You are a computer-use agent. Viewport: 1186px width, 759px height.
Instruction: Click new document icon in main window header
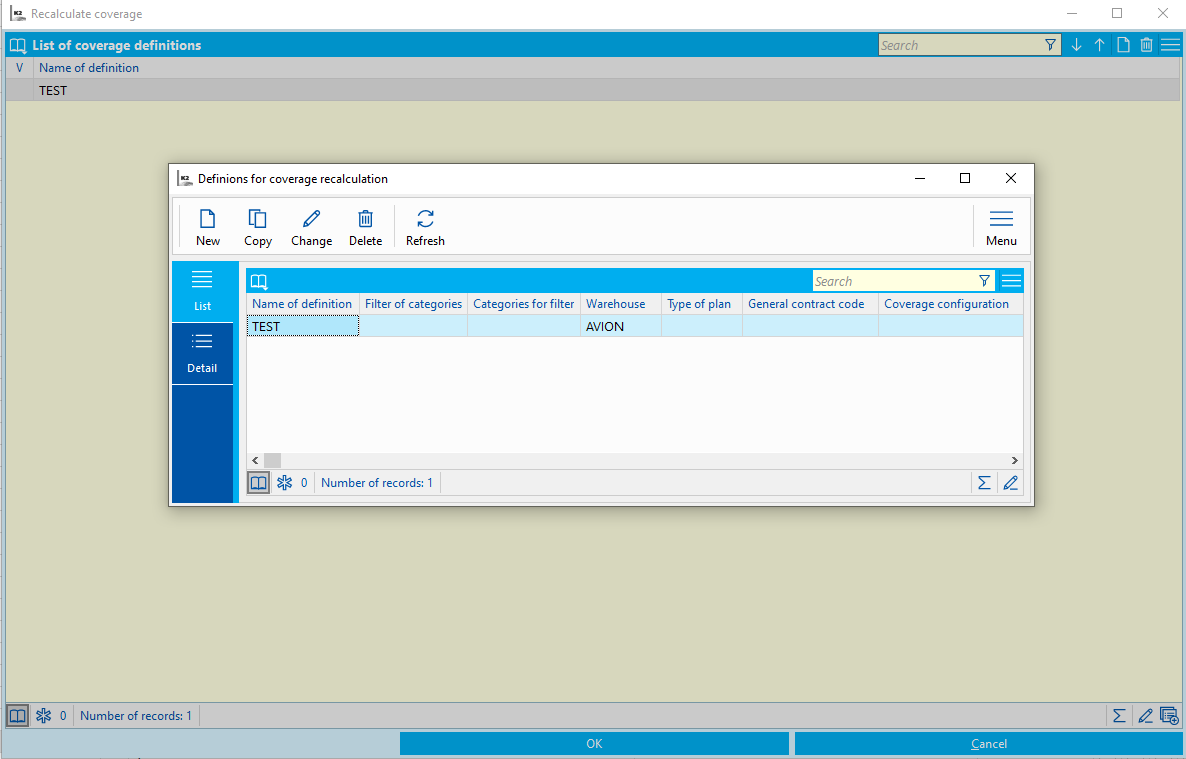pyautogui.click(x=1123, y=45)
